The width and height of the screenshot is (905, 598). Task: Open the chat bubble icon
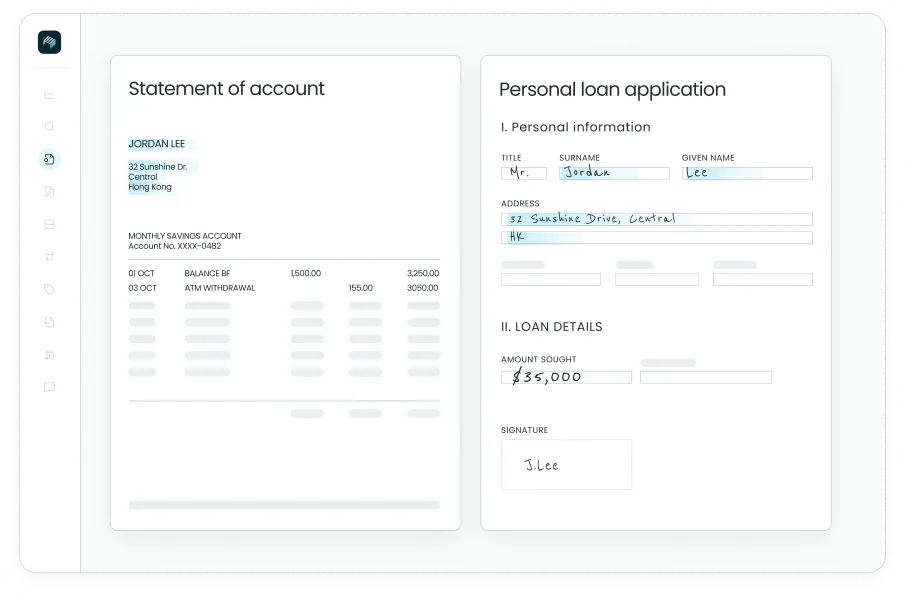coord(50,387)
